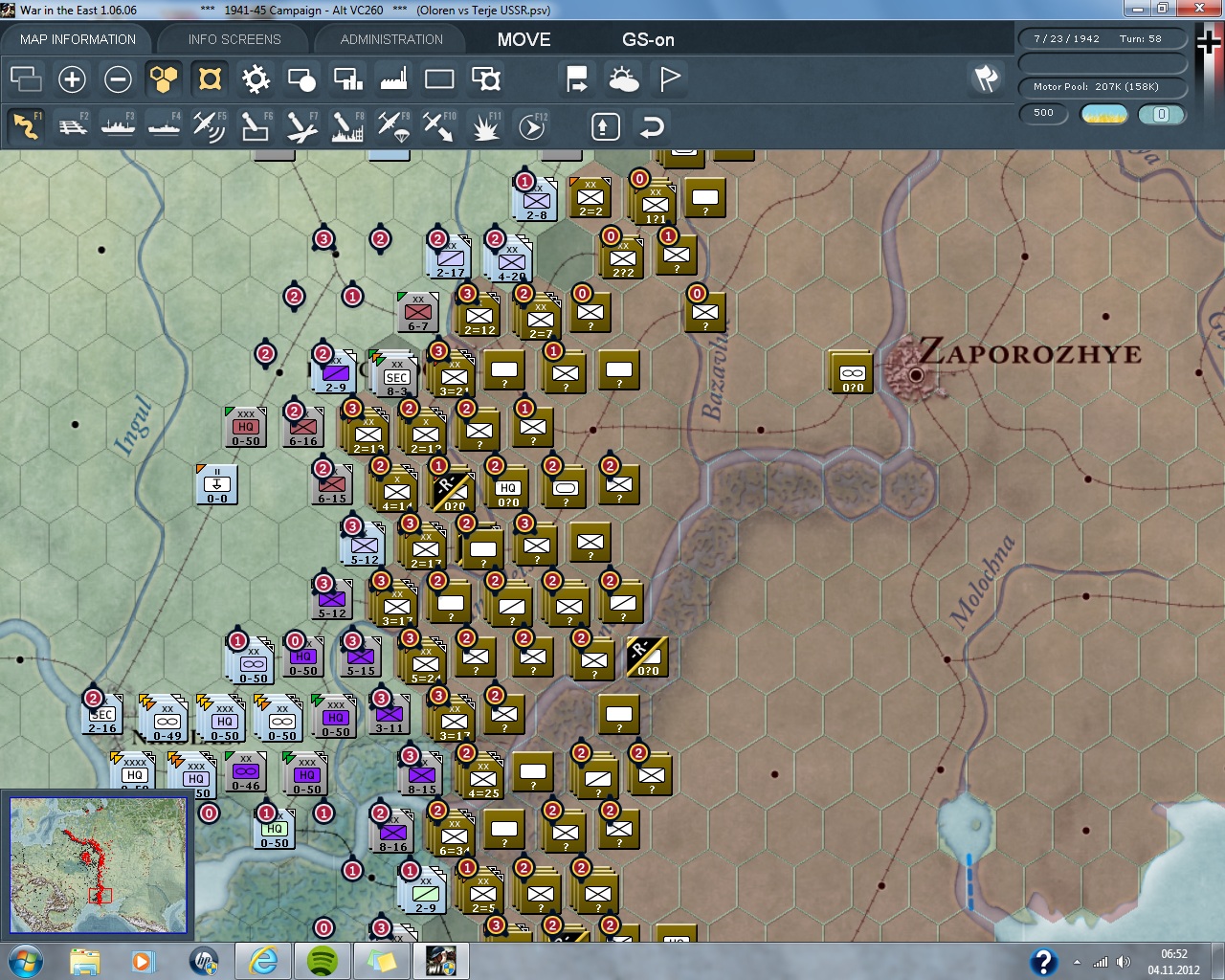Viewport: 1225px width, 980px height.
Task: Toggle the highlighted square-bracket map overlay button
Action: [210, 78]
